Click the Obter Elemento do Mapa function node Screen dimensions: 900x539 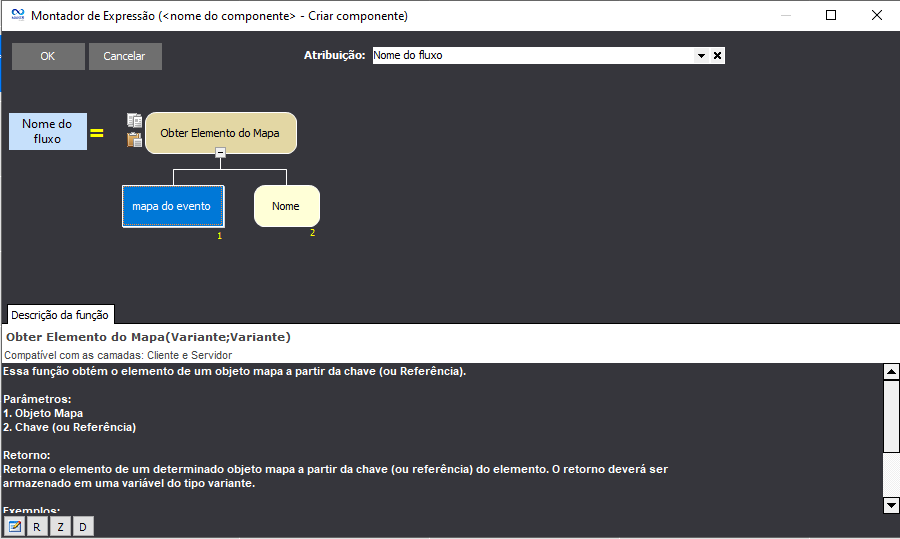[220, 132]
